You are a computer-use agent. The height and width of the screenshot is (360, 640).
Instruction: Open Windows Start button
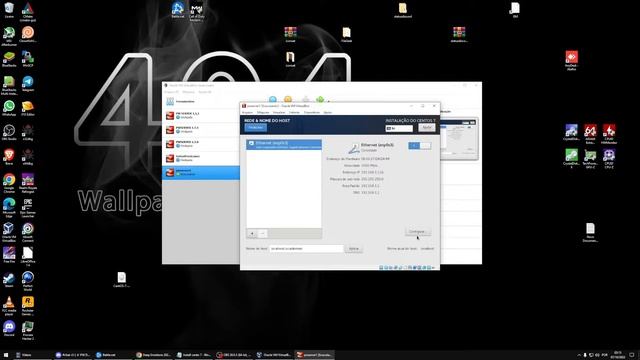click(x=6, y=355)
